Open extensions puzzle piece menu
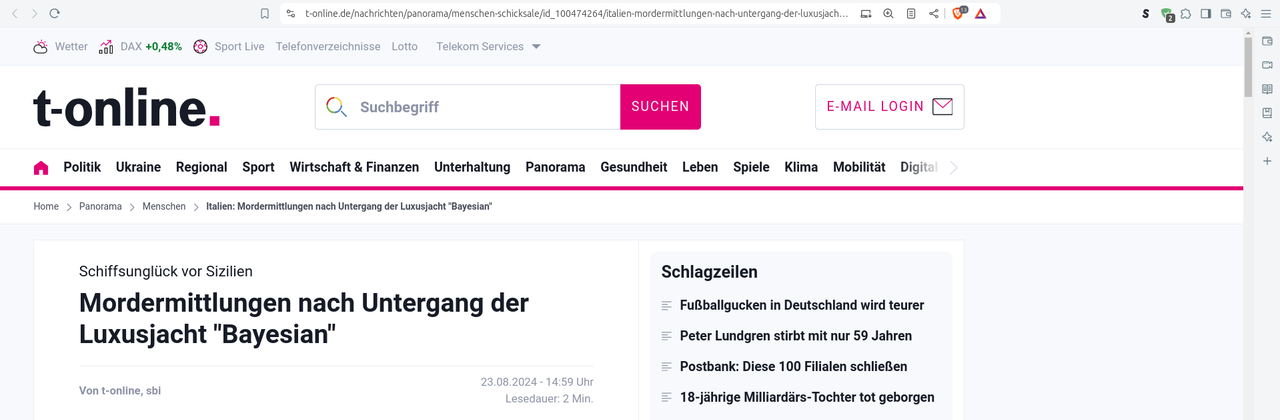Screen dimensions: 1280x420 [x=1186, y=13]
